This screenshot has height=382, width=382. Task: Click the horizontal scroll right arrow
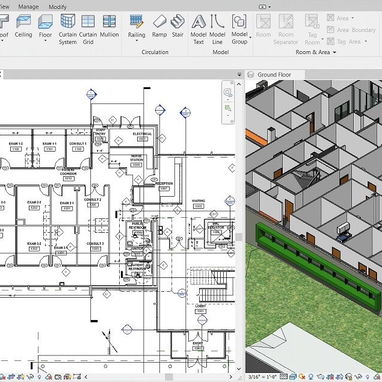pos(231,377)
